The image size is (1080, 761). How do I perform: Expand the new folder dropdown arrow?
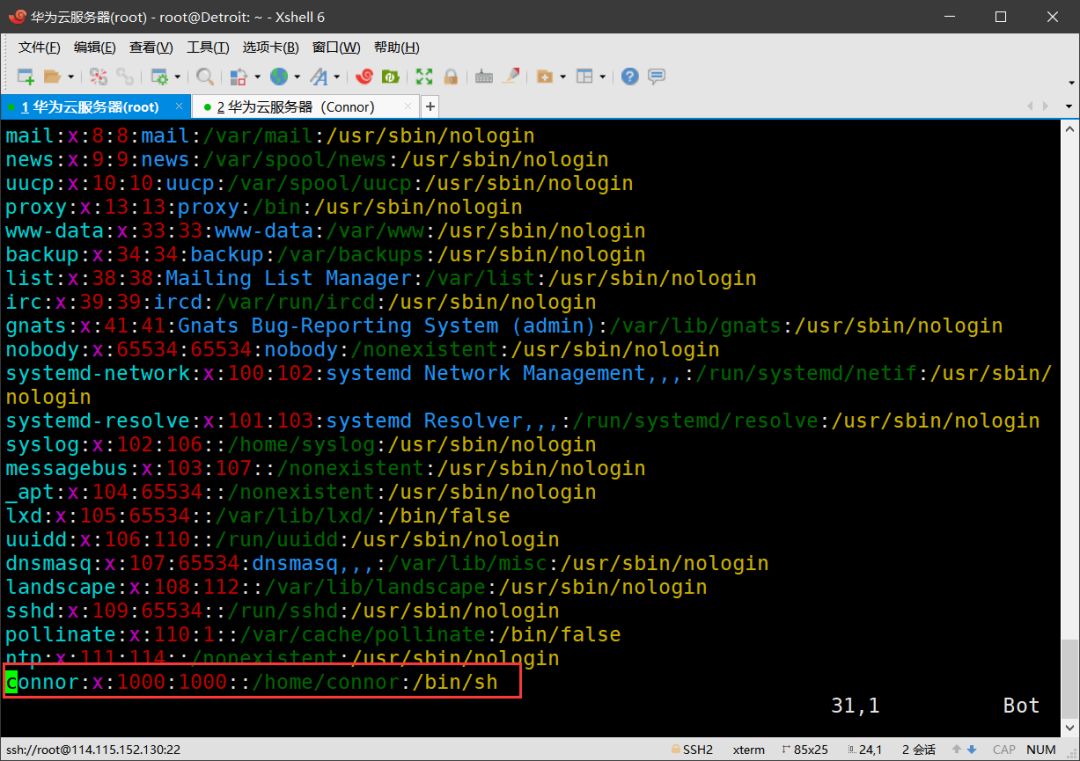563,76
